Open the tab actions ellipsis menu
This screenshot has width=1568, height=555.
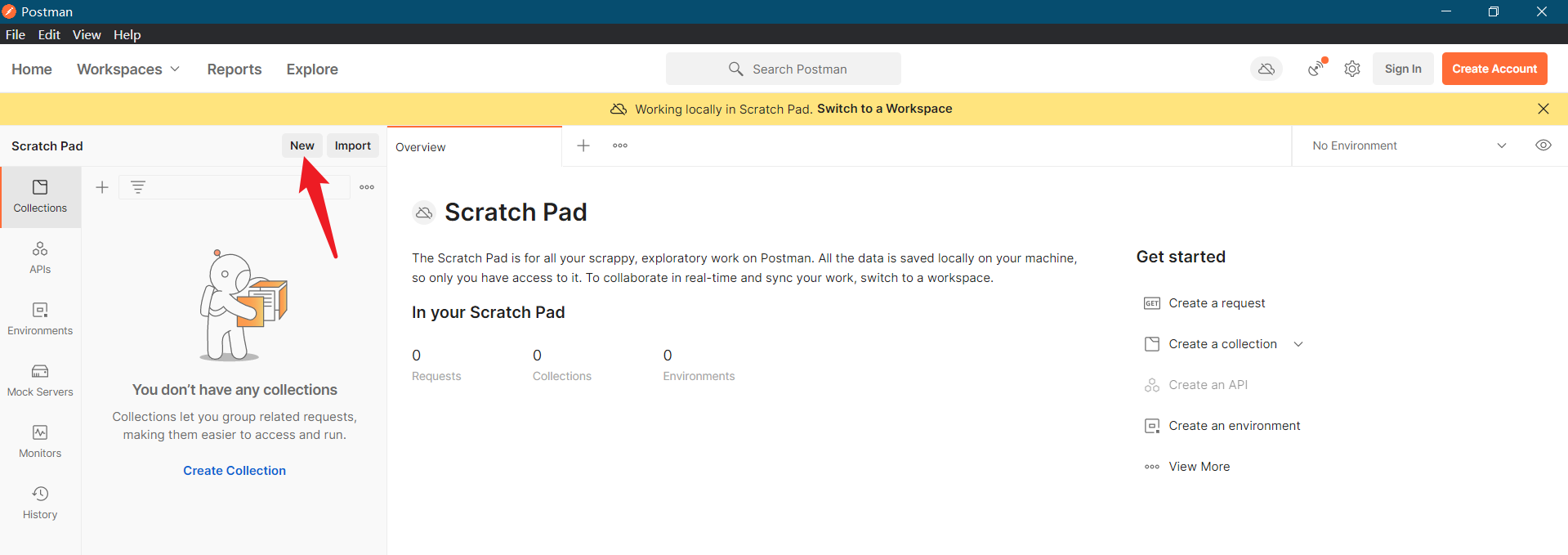(620, 145)
